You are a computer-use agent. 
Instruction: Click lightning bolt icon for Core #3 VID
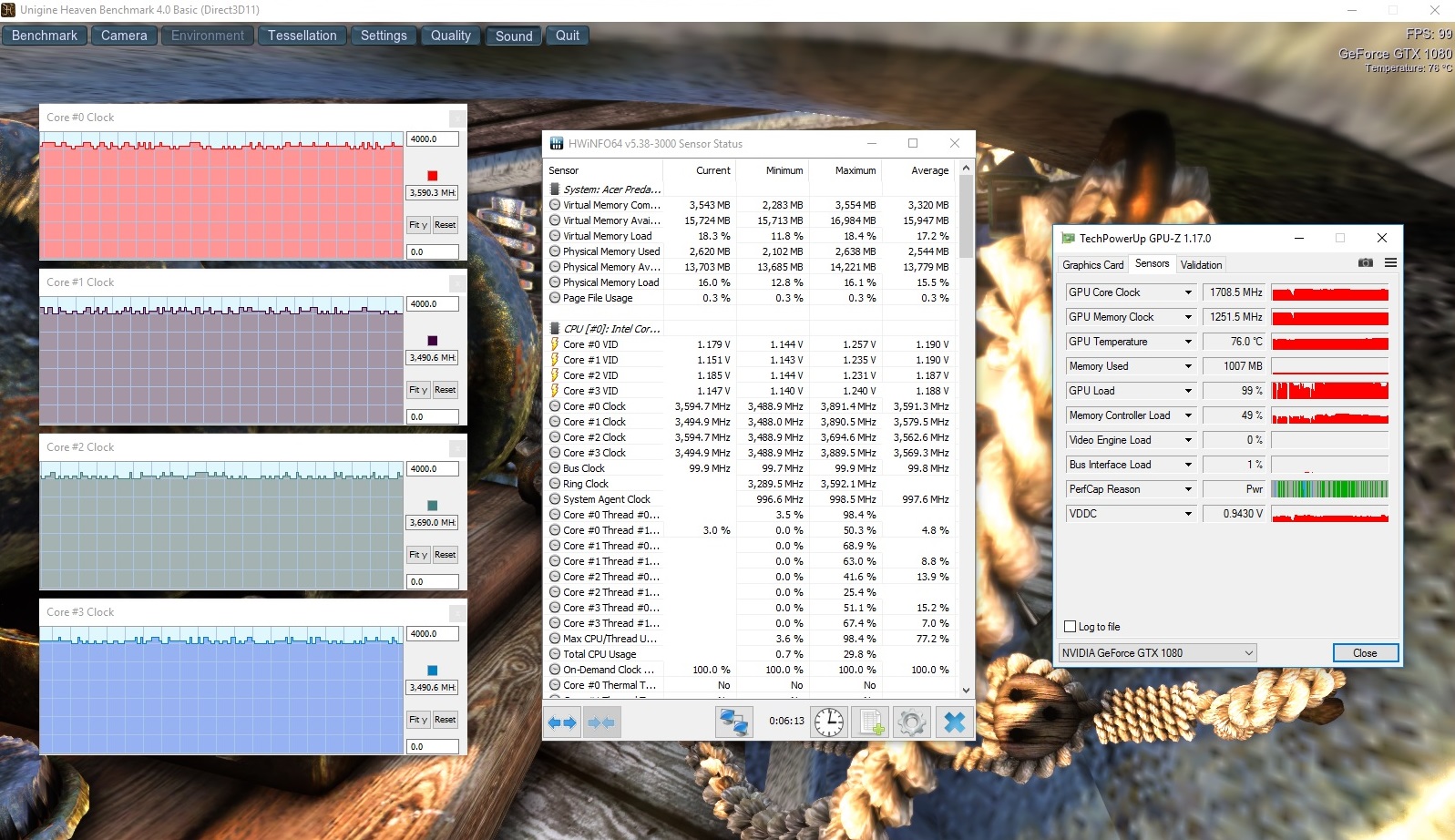[x=555, y=391]
